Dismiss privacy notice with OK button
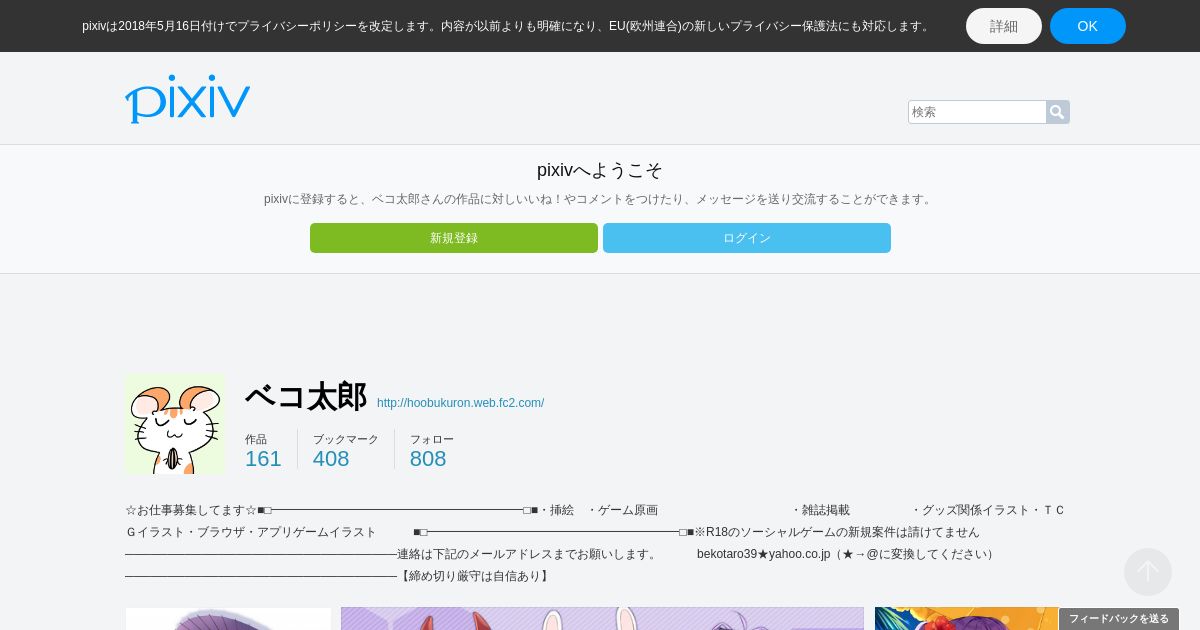 pos(1087,26)
